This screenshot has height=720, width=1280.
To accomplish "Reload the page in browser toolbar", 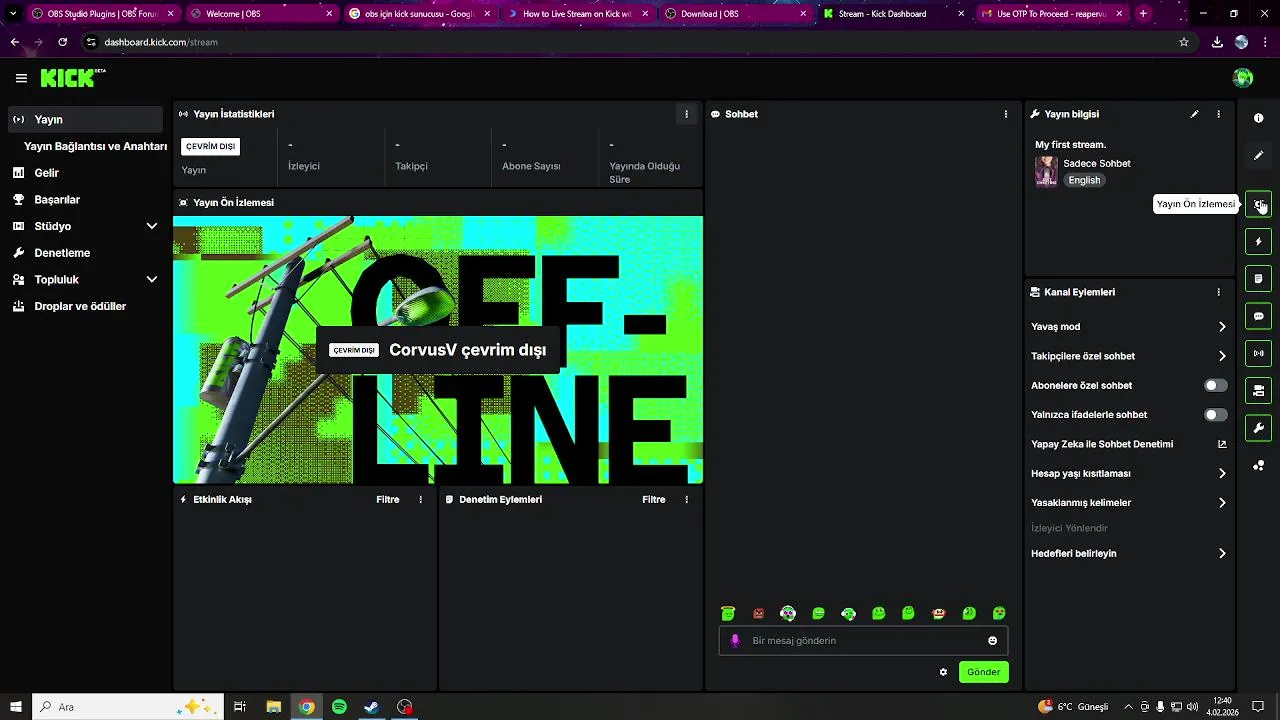I will click(62, 42).
